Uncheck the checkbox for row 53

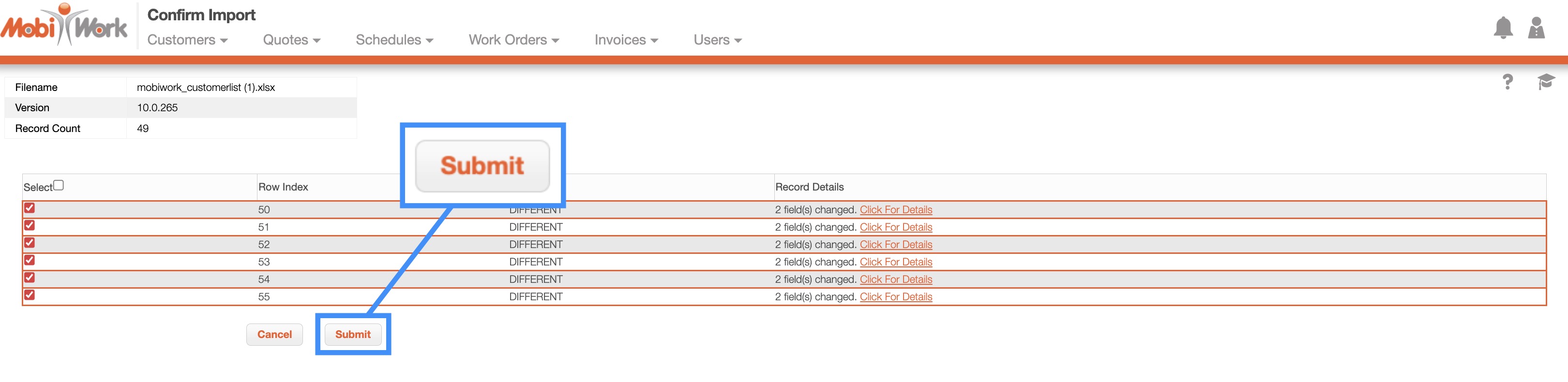(x=29, y=260)
